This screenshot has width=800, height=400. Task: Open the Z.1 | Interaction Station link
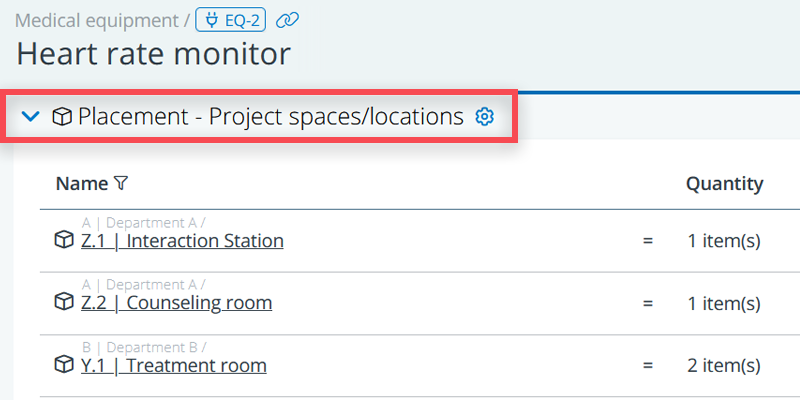click(x=182, y=241)
